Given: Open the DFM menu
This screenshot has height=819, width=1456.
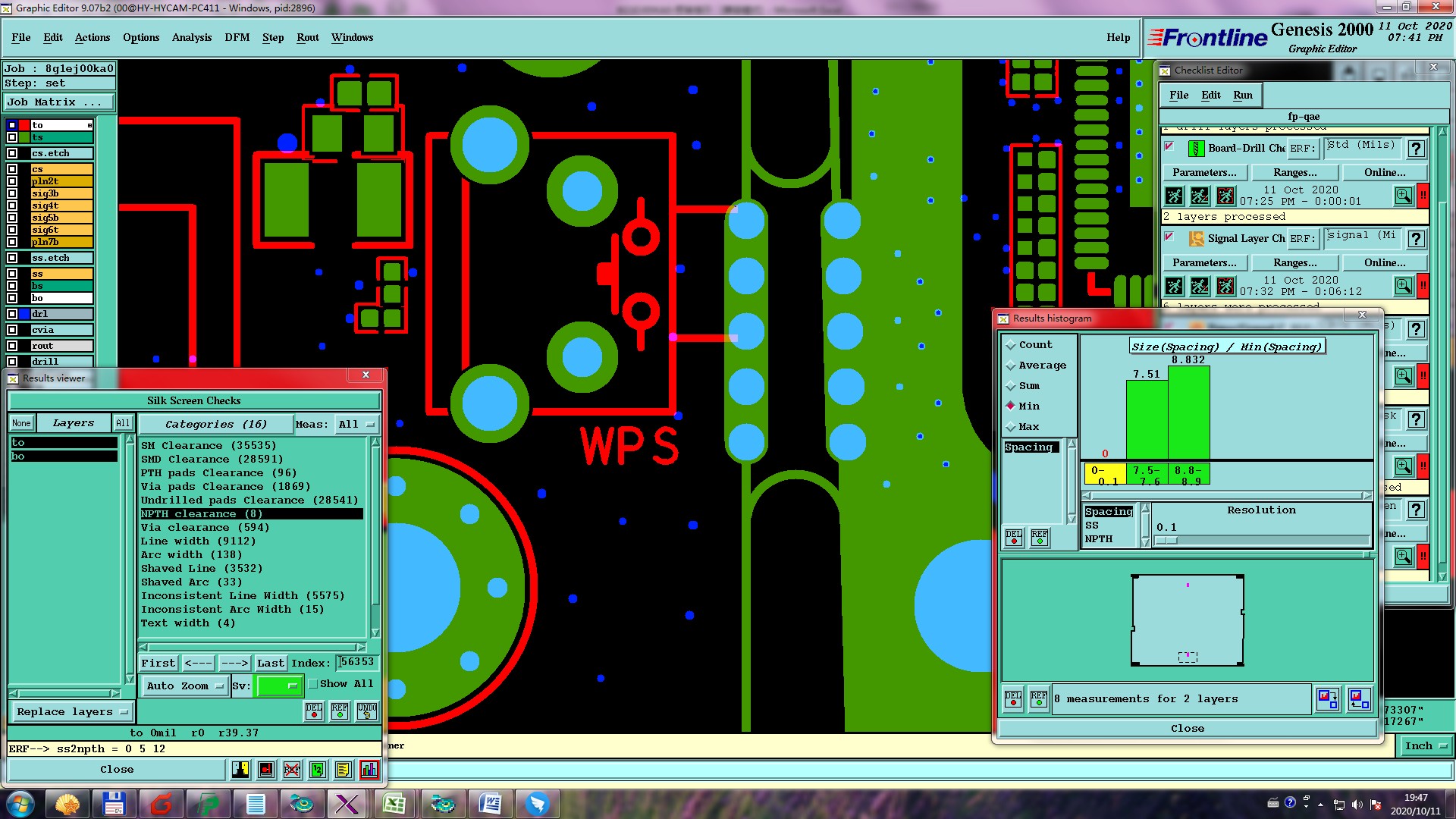Looking at the screenshot, I should 237,37.
